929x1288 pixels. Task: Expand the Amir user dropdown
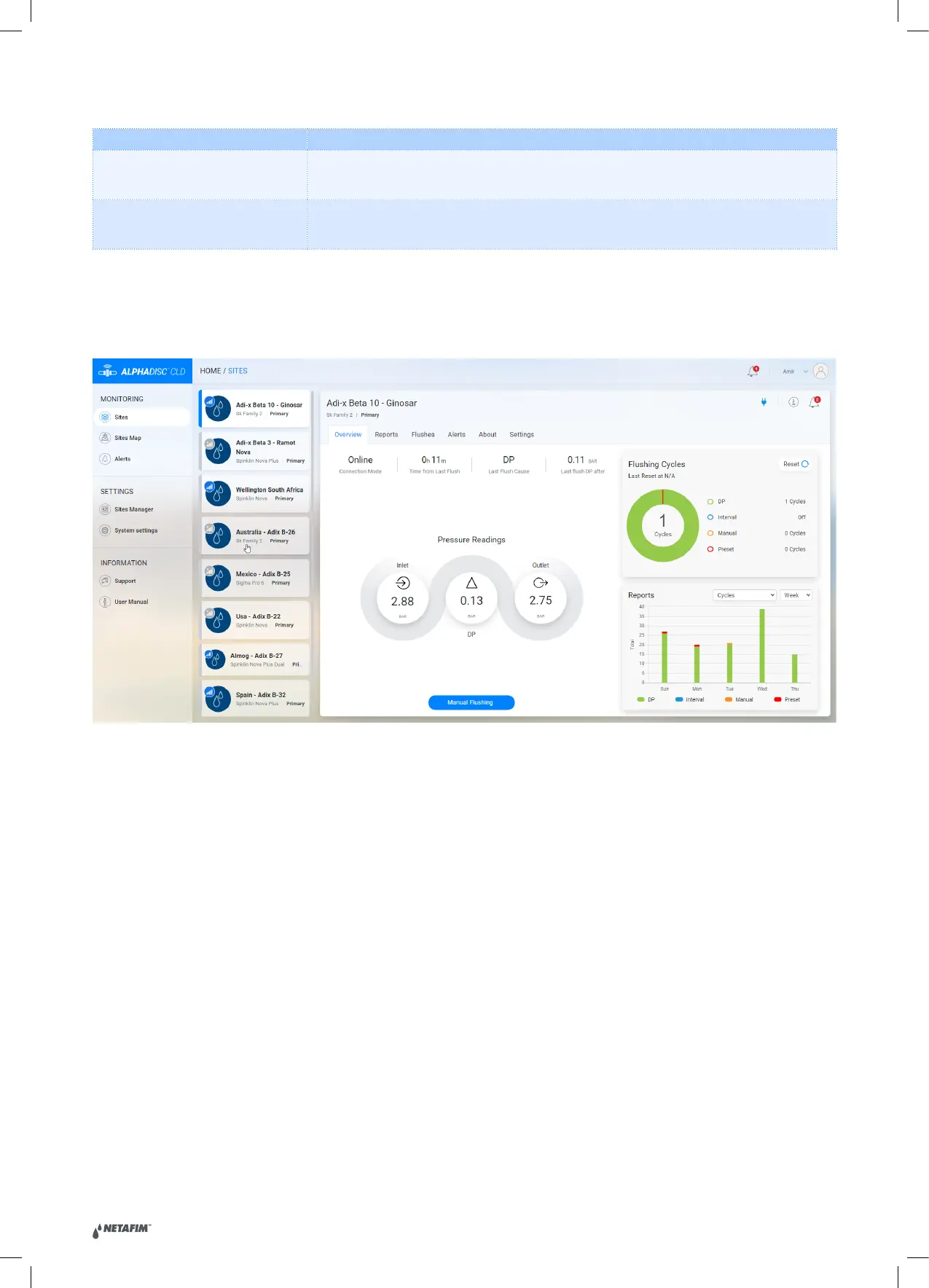795,372
